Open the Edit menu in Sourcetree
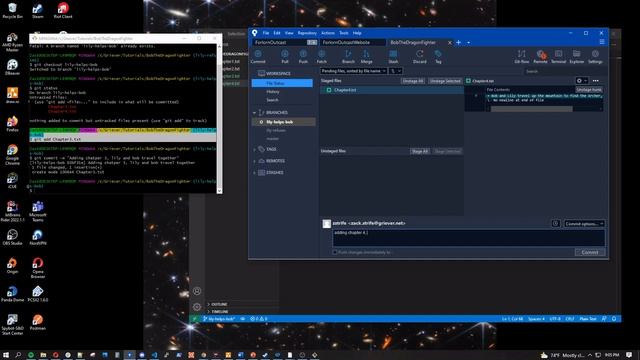This screenshot has width=640, height=360. click(x=277, y=33)
